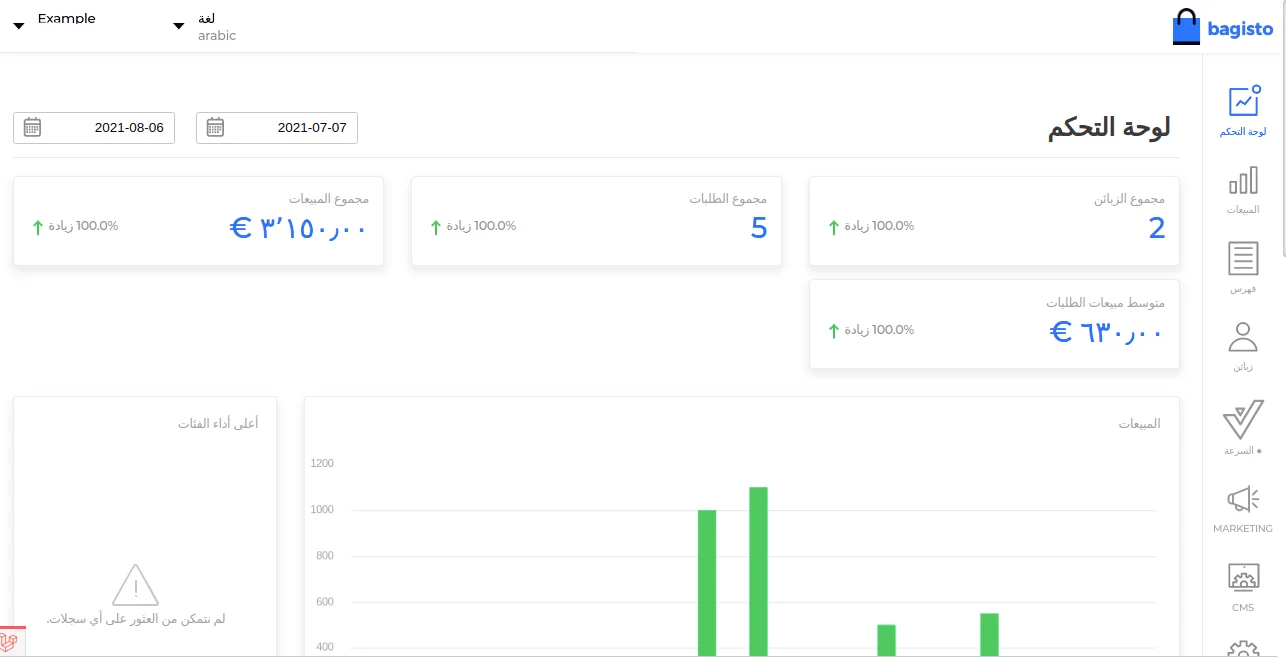Click the فهرس sidebar label

click(x=1243, y=289)
